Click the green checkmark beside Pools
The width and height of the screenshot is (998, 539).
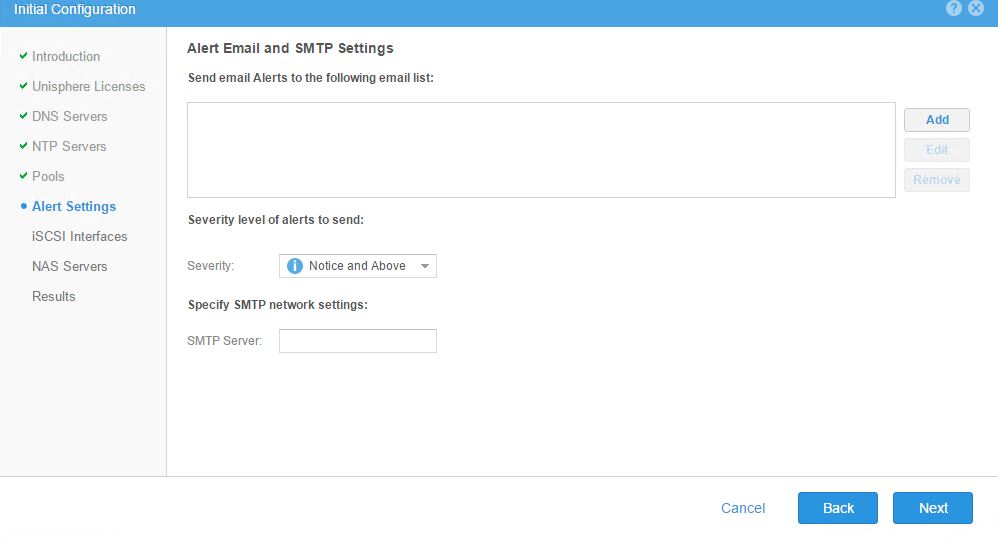pos(23,176)
